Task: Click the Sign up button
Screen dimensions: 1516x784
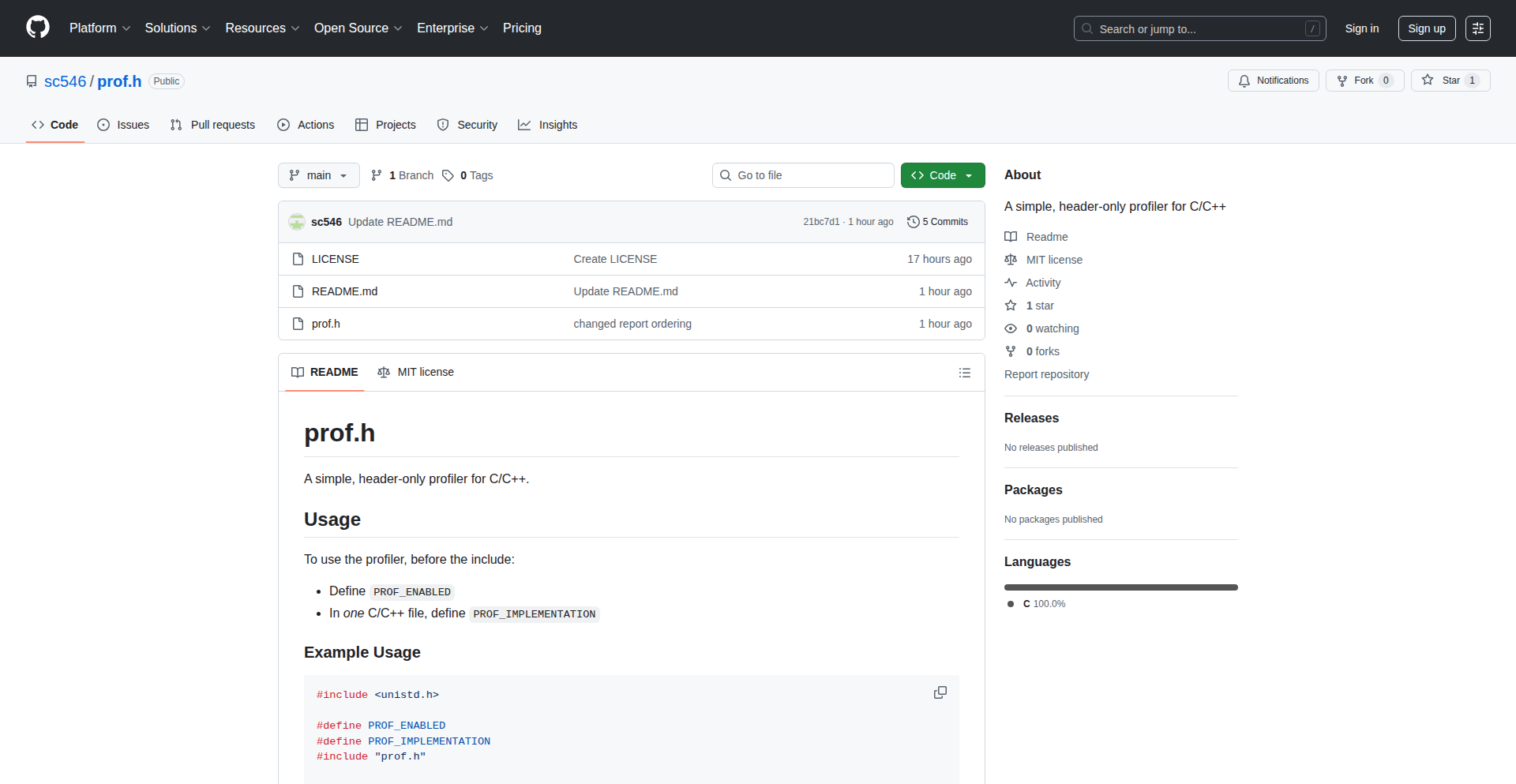Action: [1426, 28]
